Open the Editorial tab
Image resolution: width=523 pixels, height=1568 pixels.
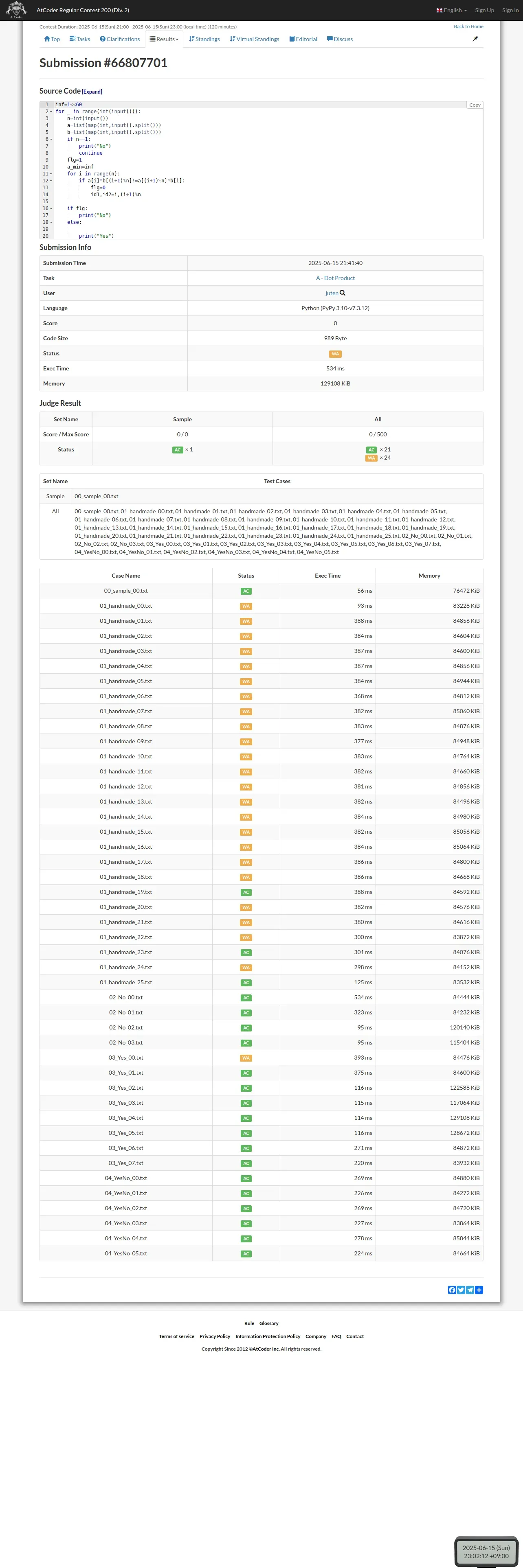coord(303,39)
